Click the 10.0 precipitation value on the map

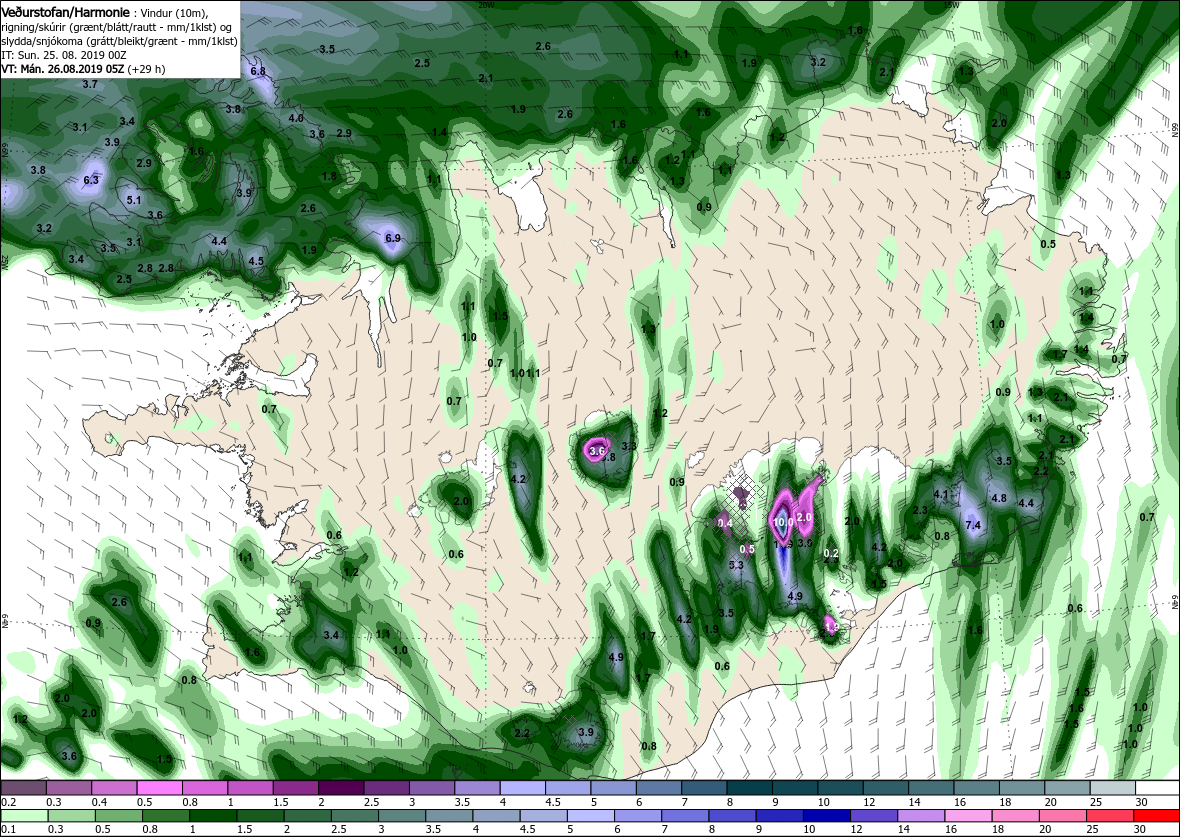781,521
